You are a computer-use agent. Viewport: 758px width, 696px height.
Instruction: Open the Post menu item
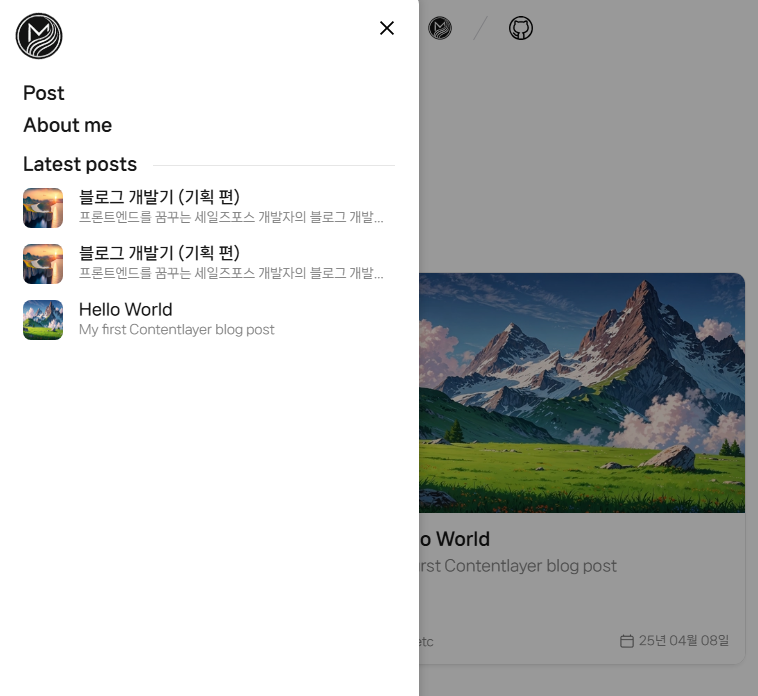[44, 93]
